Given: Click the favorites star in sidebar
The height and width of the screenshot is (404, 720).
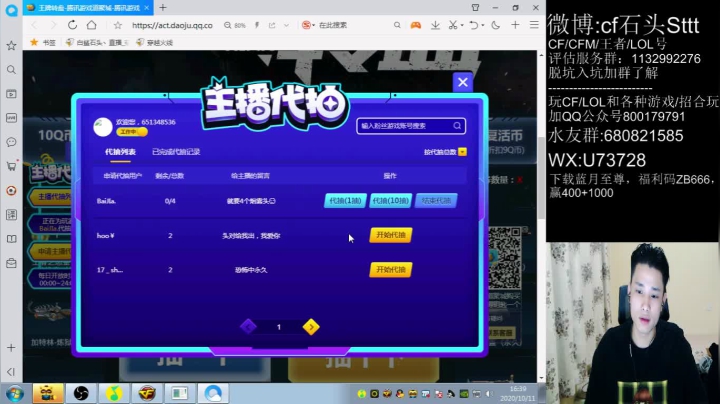Looking at the screenshot, I should pos(11,45).
